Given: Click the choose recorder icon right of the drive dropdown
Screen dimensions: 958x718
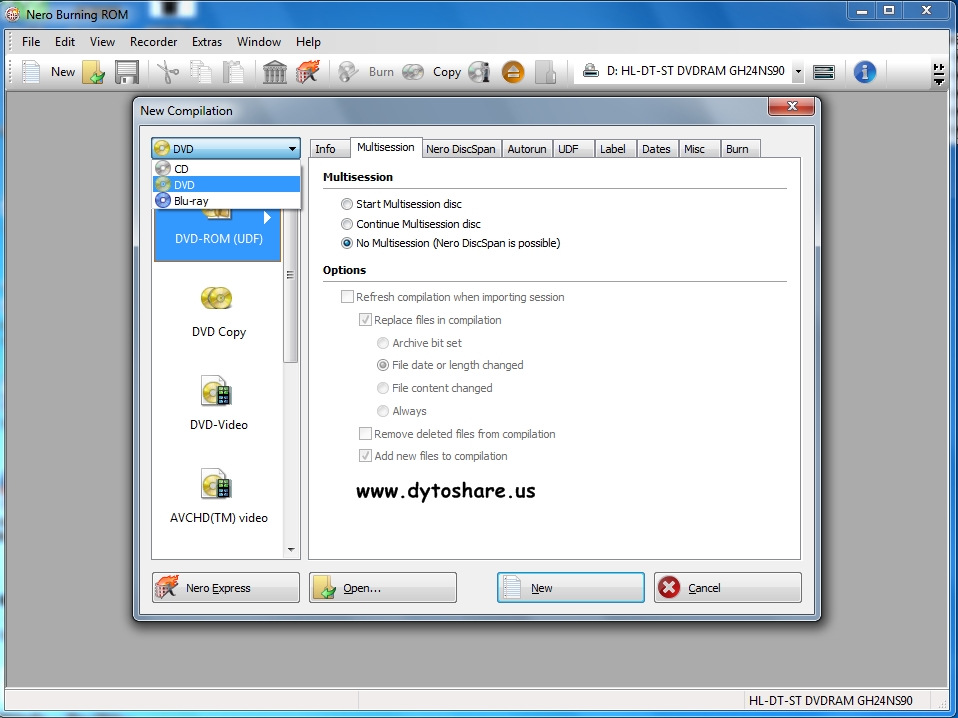Looking at the screenshot, I should pos(824,71).
